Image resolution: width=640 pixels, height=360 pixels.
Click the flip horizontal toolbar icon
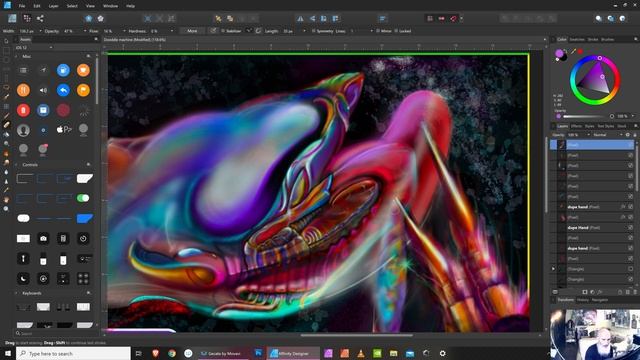click(300, 18)
